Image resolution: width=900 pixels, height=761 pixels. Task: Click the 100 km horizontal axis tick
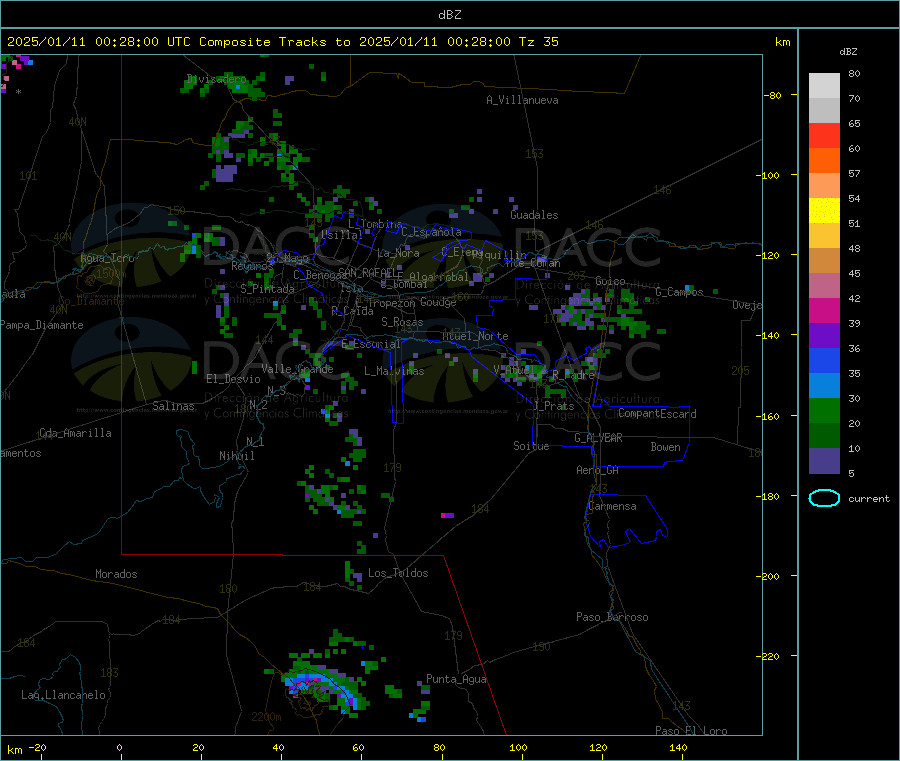pos(518,748)
